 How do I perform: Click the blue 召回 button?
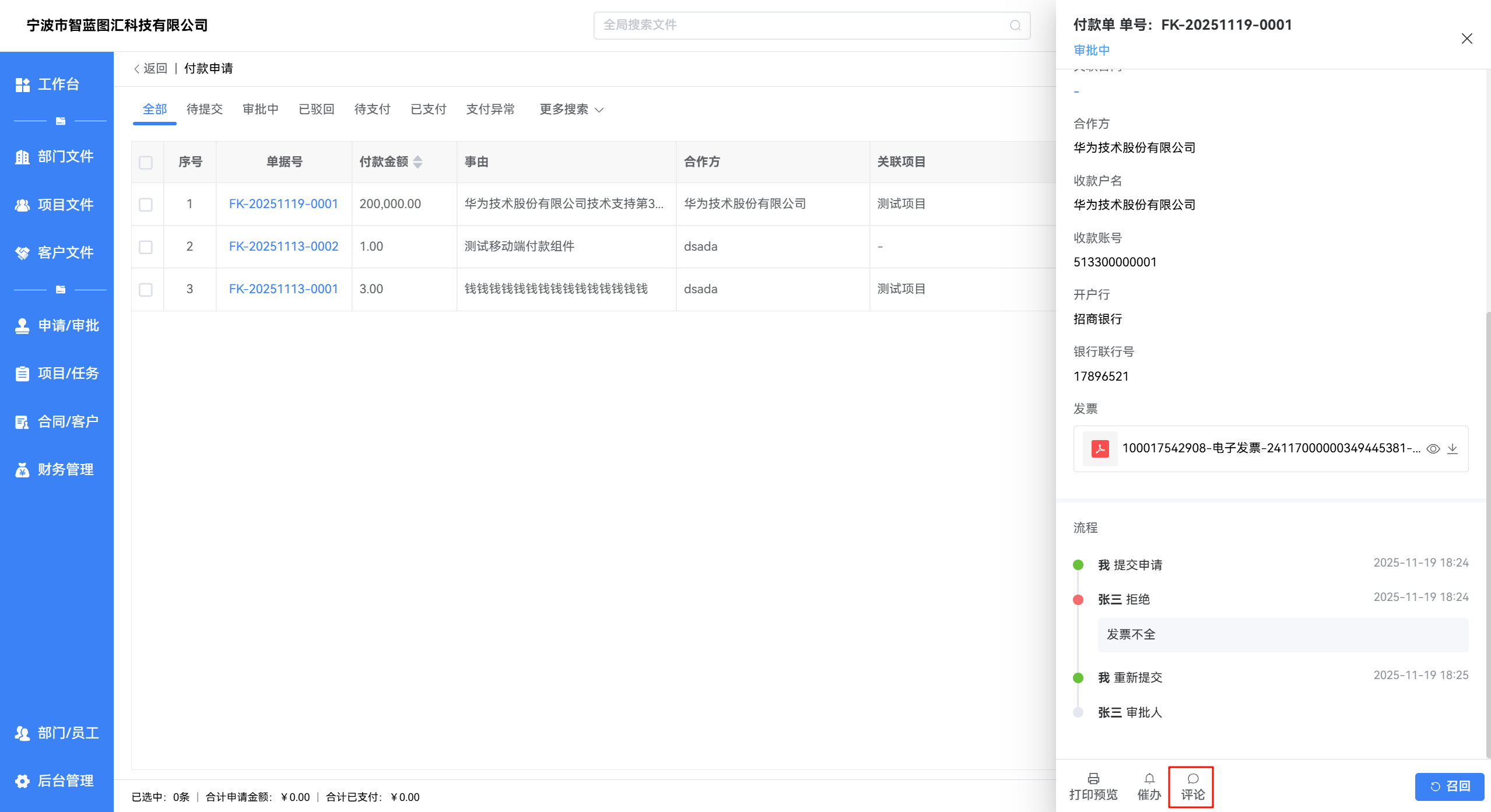coord(1449,786)
